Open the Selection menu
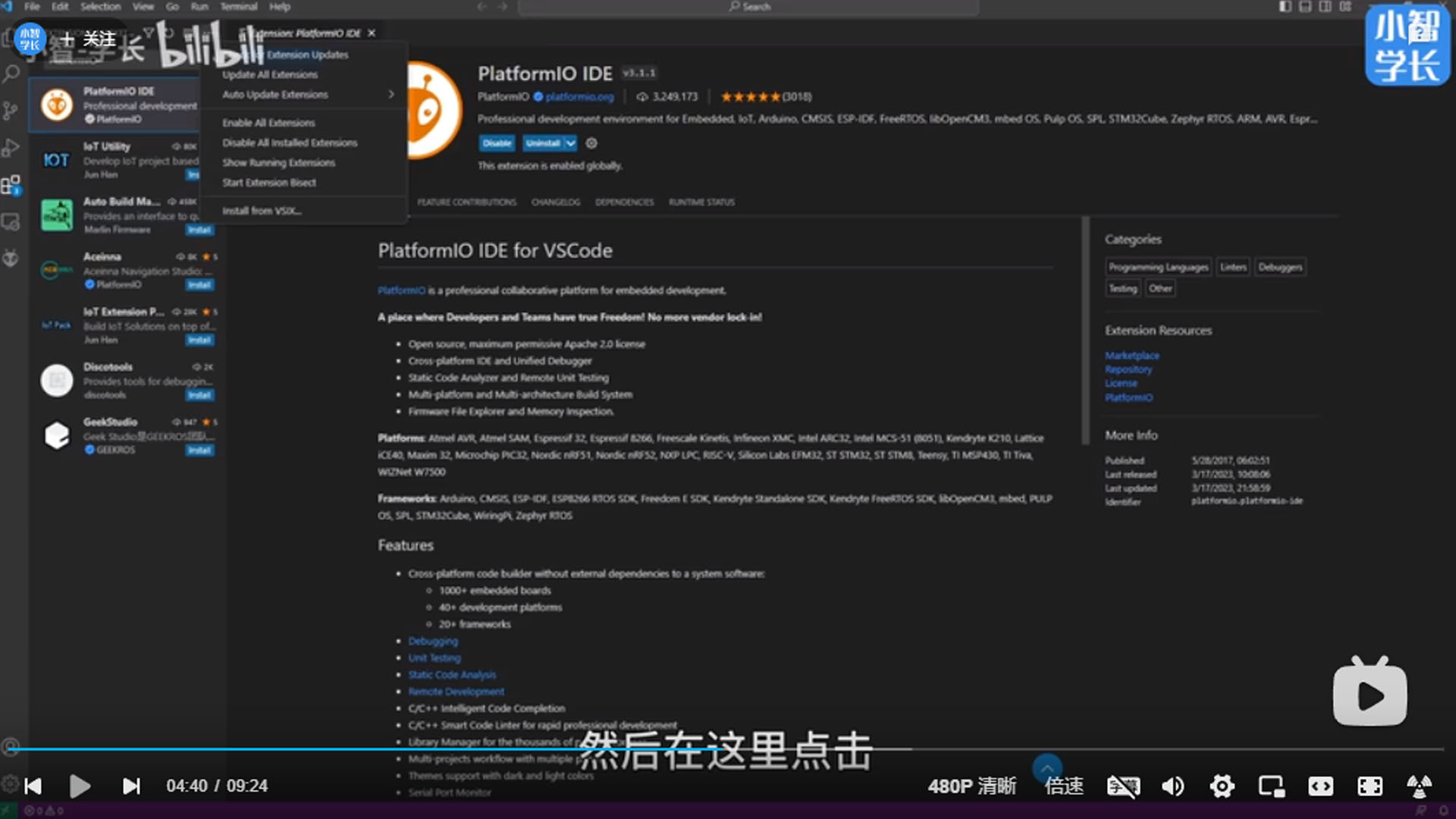Screen dimensions: 1456x819 (x=100, y=7)
